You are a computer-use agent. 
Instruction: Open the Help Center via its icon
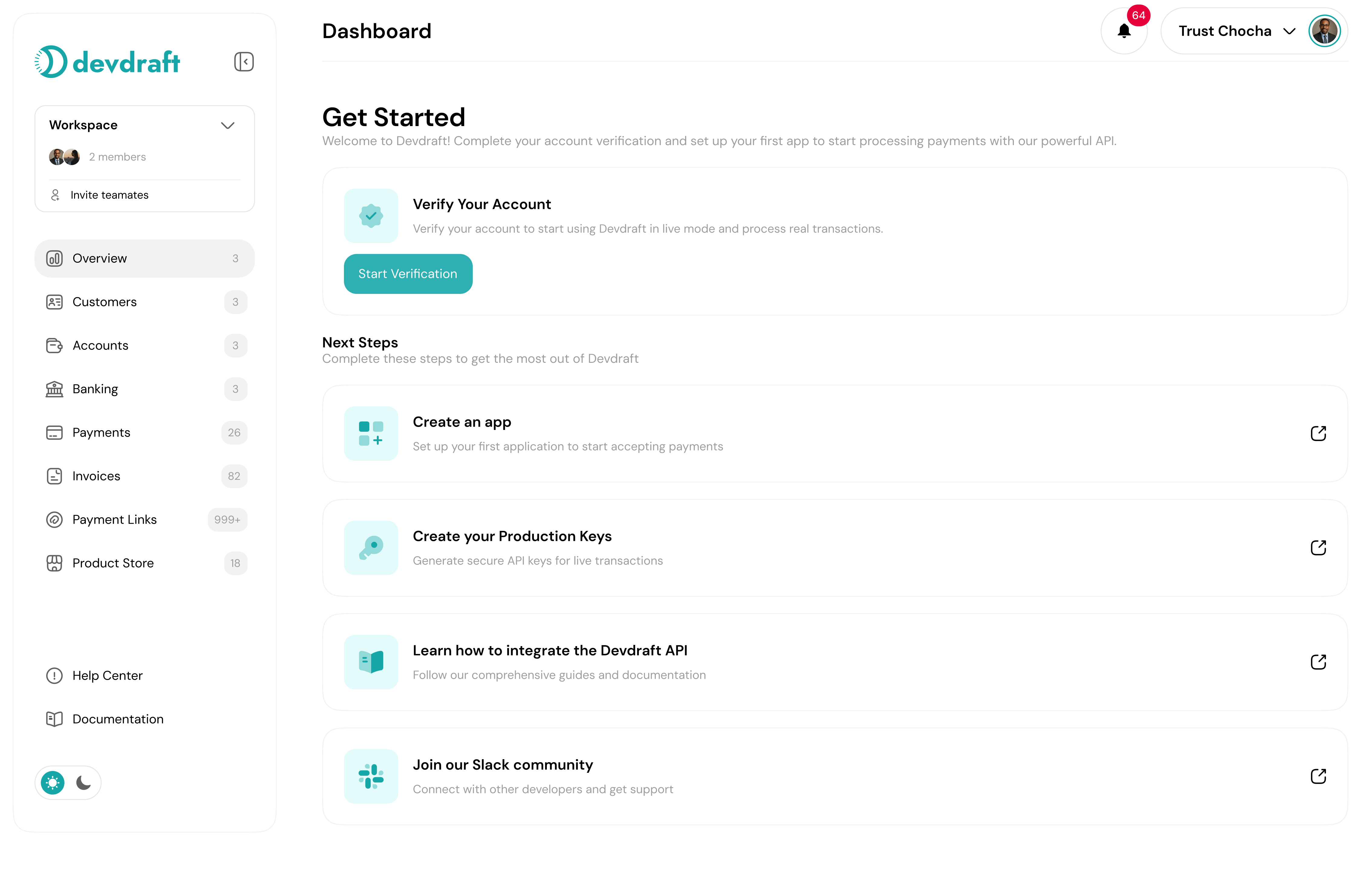[54, 676]
